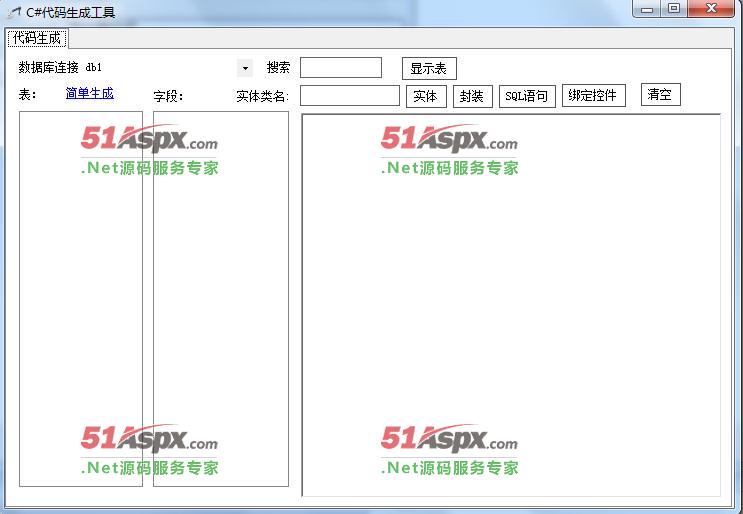Click the 绑定控件 button

click(x=594, y=96)
